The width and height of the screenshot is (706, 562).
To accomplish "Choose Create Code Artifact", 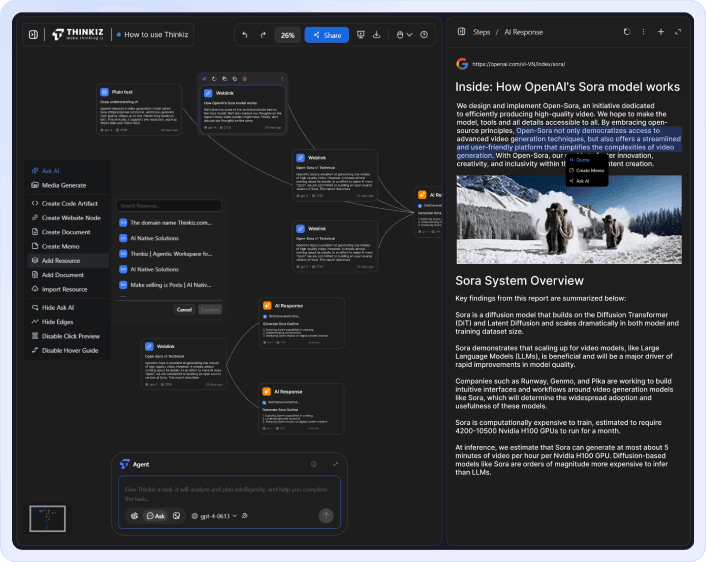I will pos(68,204).
